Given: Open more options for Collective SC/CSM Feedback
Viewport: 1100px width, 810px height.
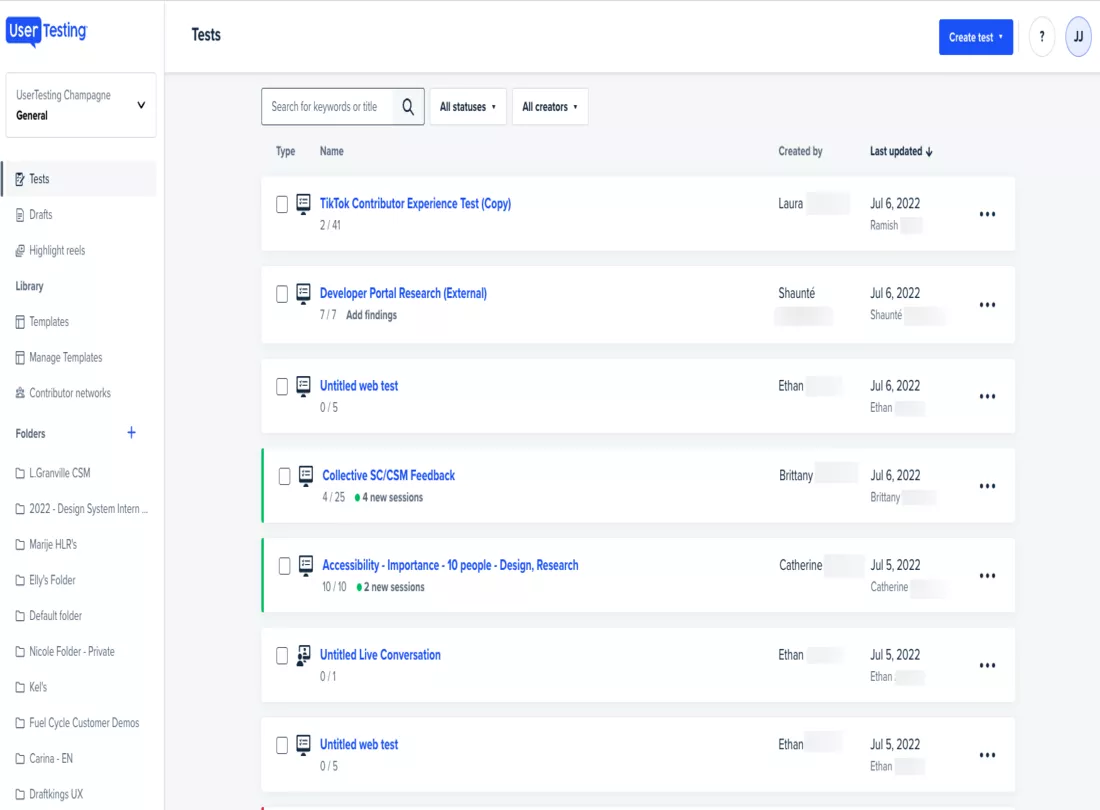Looking at the screenshot, I should pyautogui.click(x=987, y=486).
